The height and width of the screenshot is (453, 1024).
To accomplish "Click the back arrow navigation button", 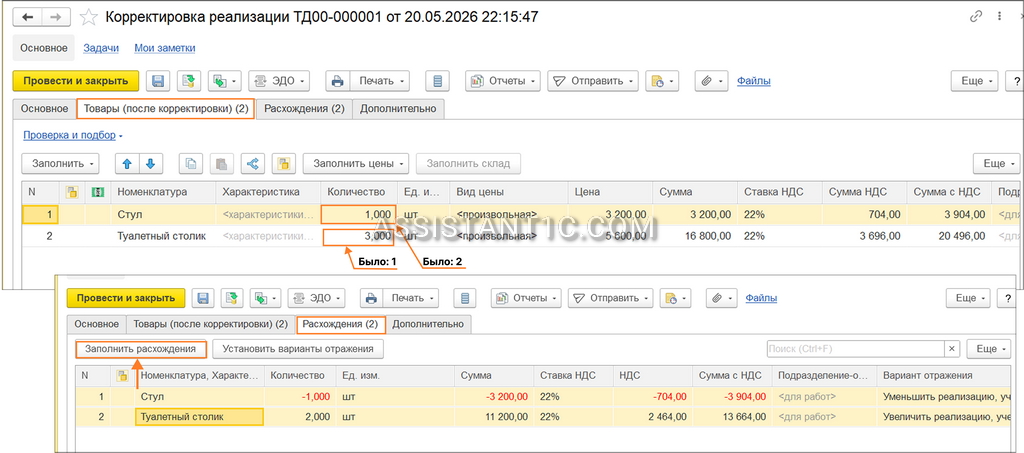I will coord(28,16).
